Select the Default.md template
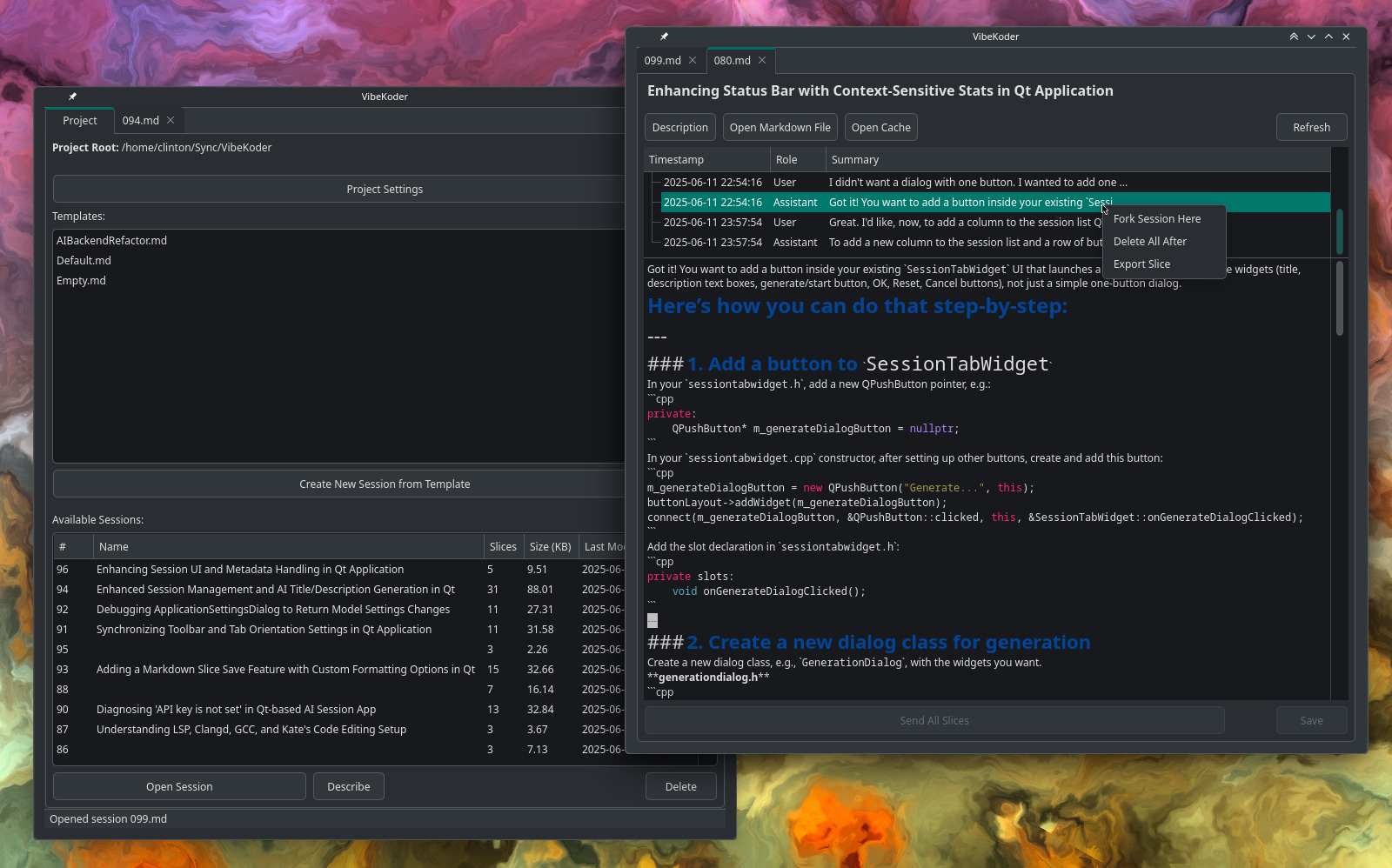The image size is (1392, 868). [x=84, y=261]
